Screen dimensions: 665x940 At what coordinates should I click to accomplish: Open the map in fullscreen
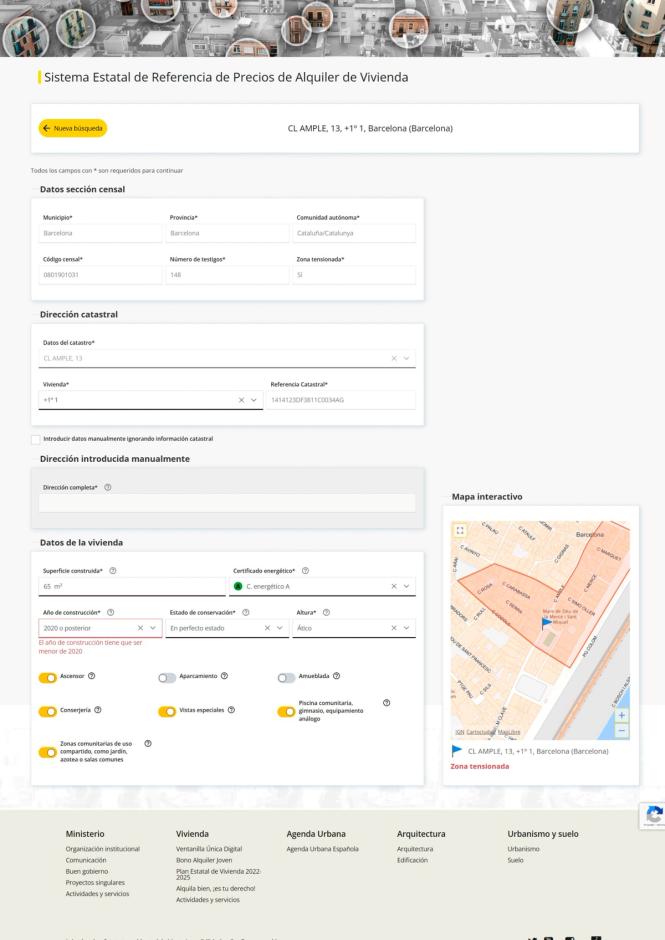point(460,531)
